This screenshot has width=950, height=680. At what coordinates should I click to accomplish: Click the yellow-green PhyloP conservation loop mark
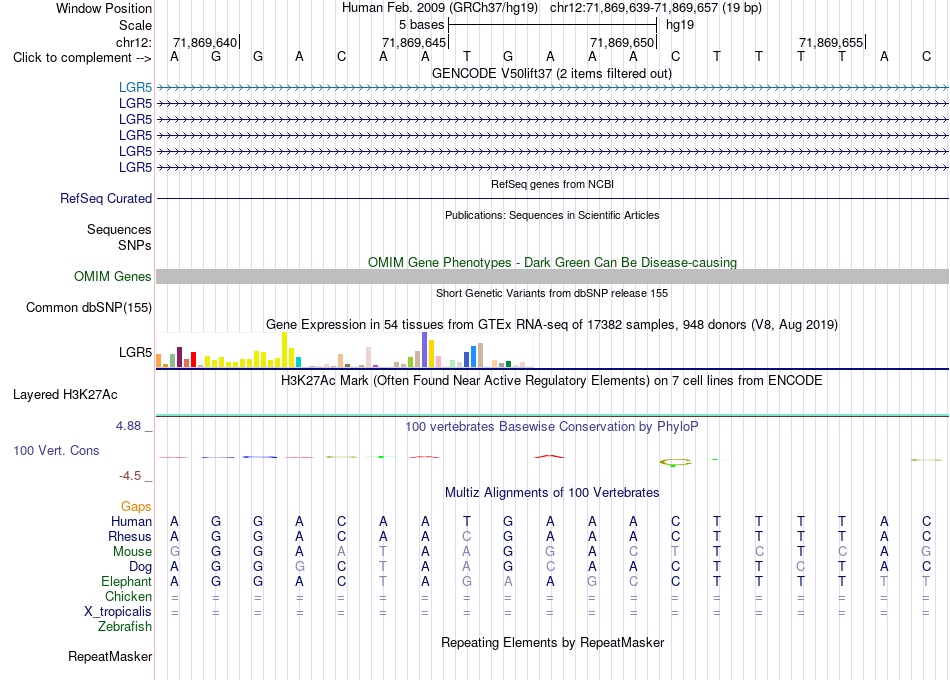(x=676, y=462)
